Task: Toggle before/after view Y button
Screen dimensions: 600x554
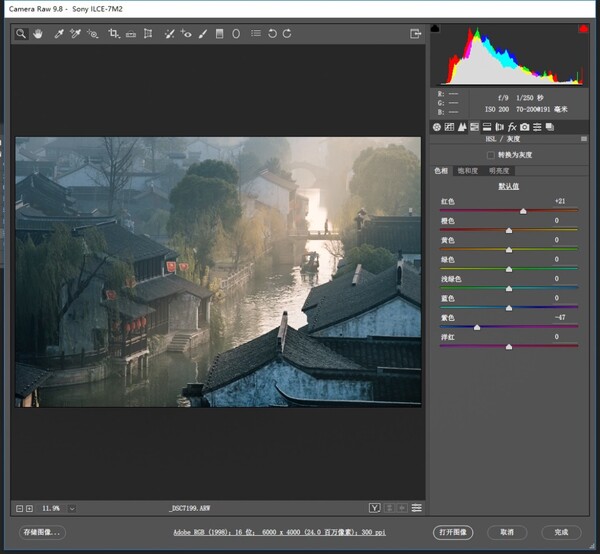Action: (x=375, y=508)
